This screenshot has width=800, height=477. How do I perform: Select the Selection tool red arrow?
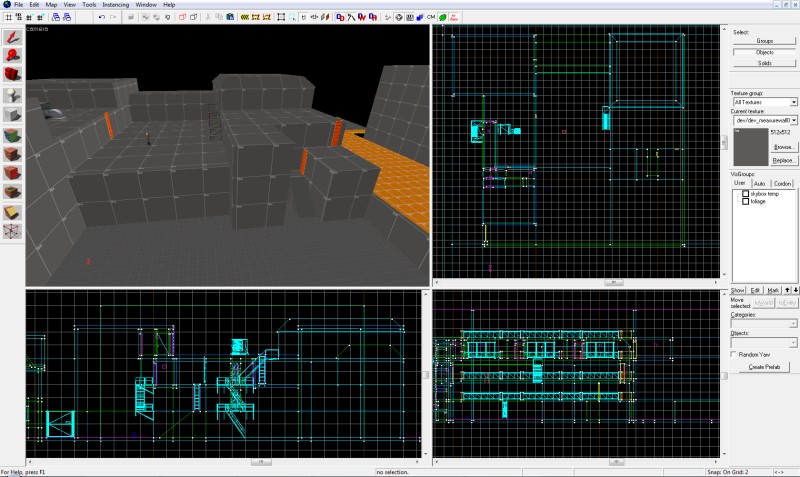click(12, 37)
